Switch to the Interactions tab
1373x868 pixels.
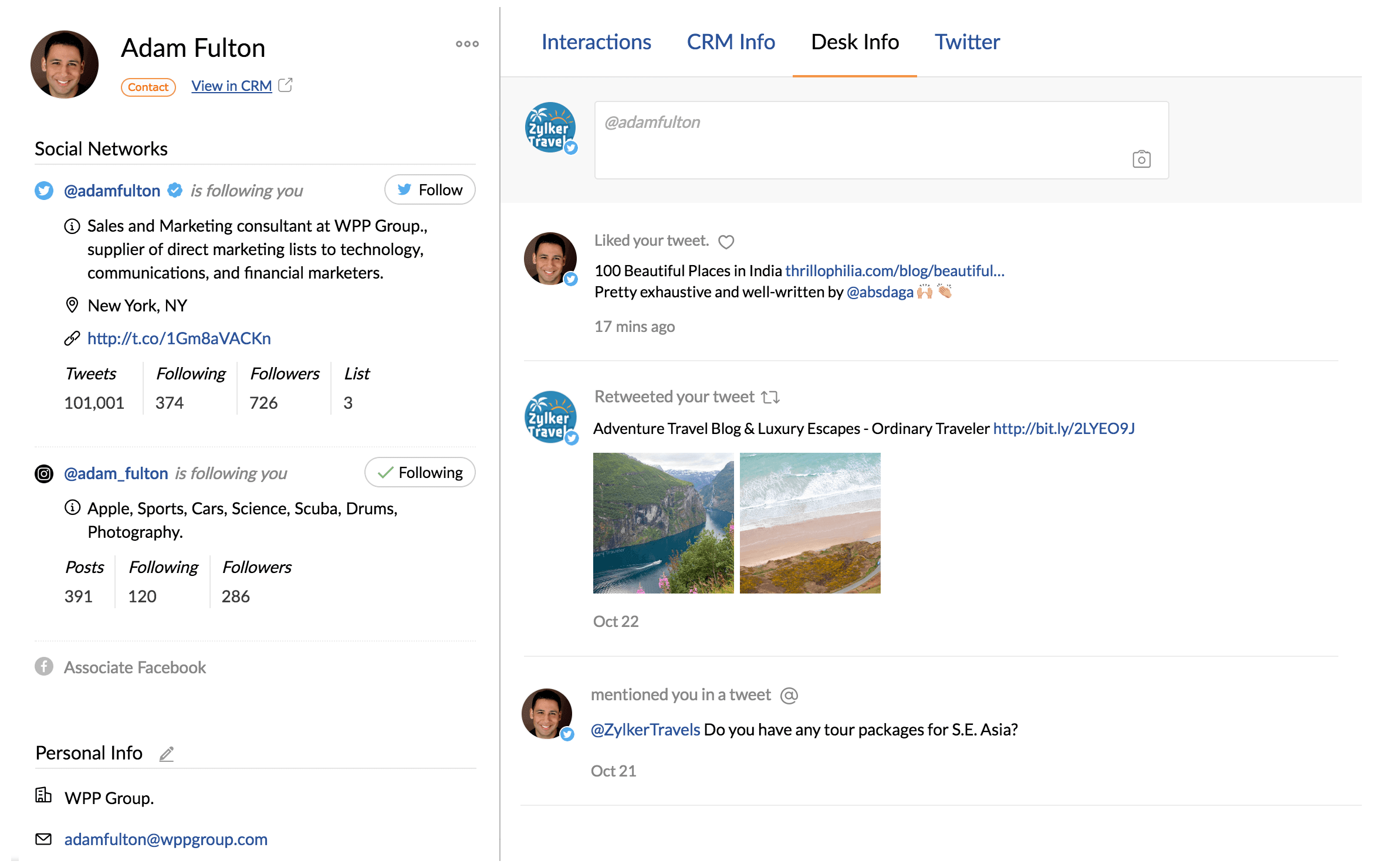[x=596, y=42]
